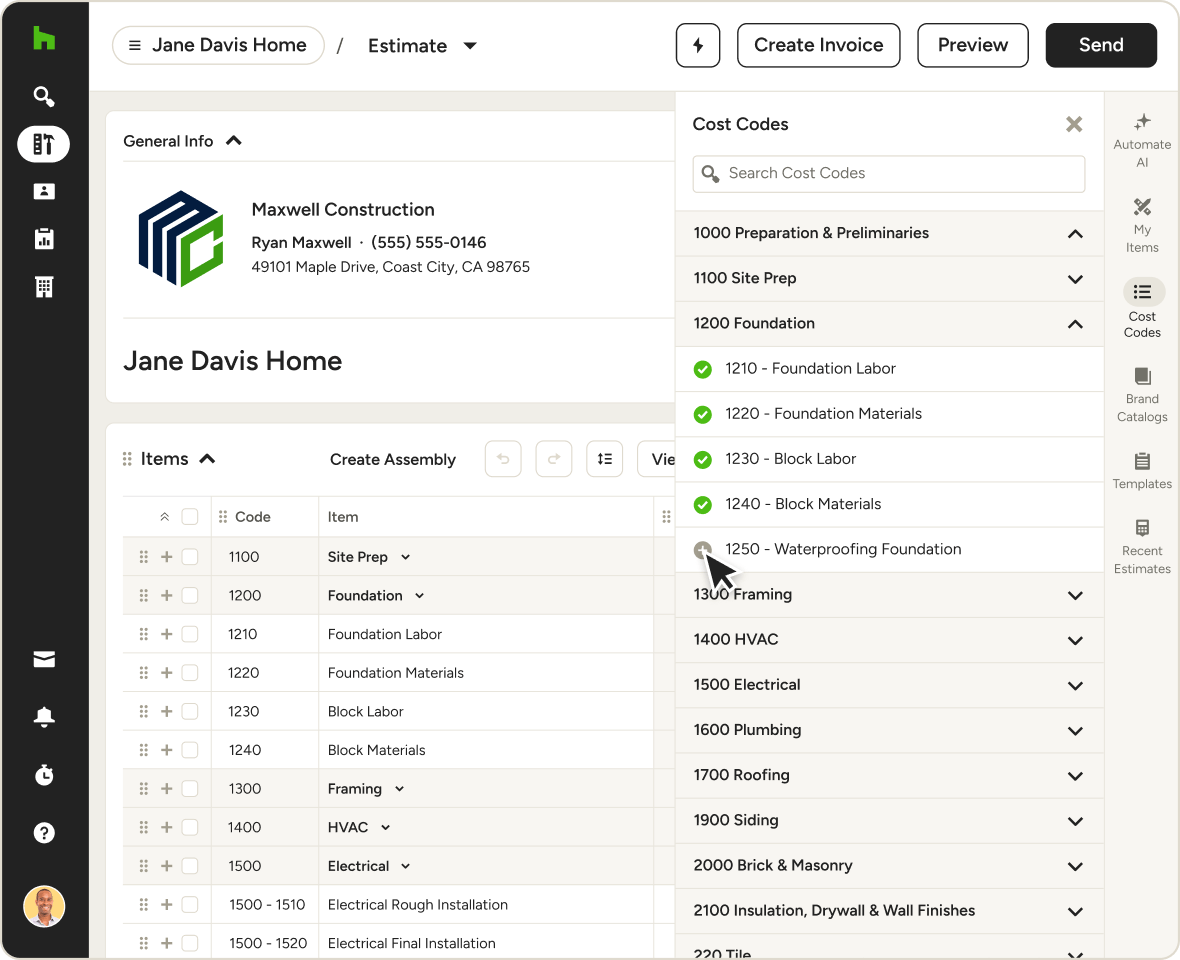Collapse the 1200 Foundation cost code section
Viewport: 1180px width, 960px height.
[1075, 324]
